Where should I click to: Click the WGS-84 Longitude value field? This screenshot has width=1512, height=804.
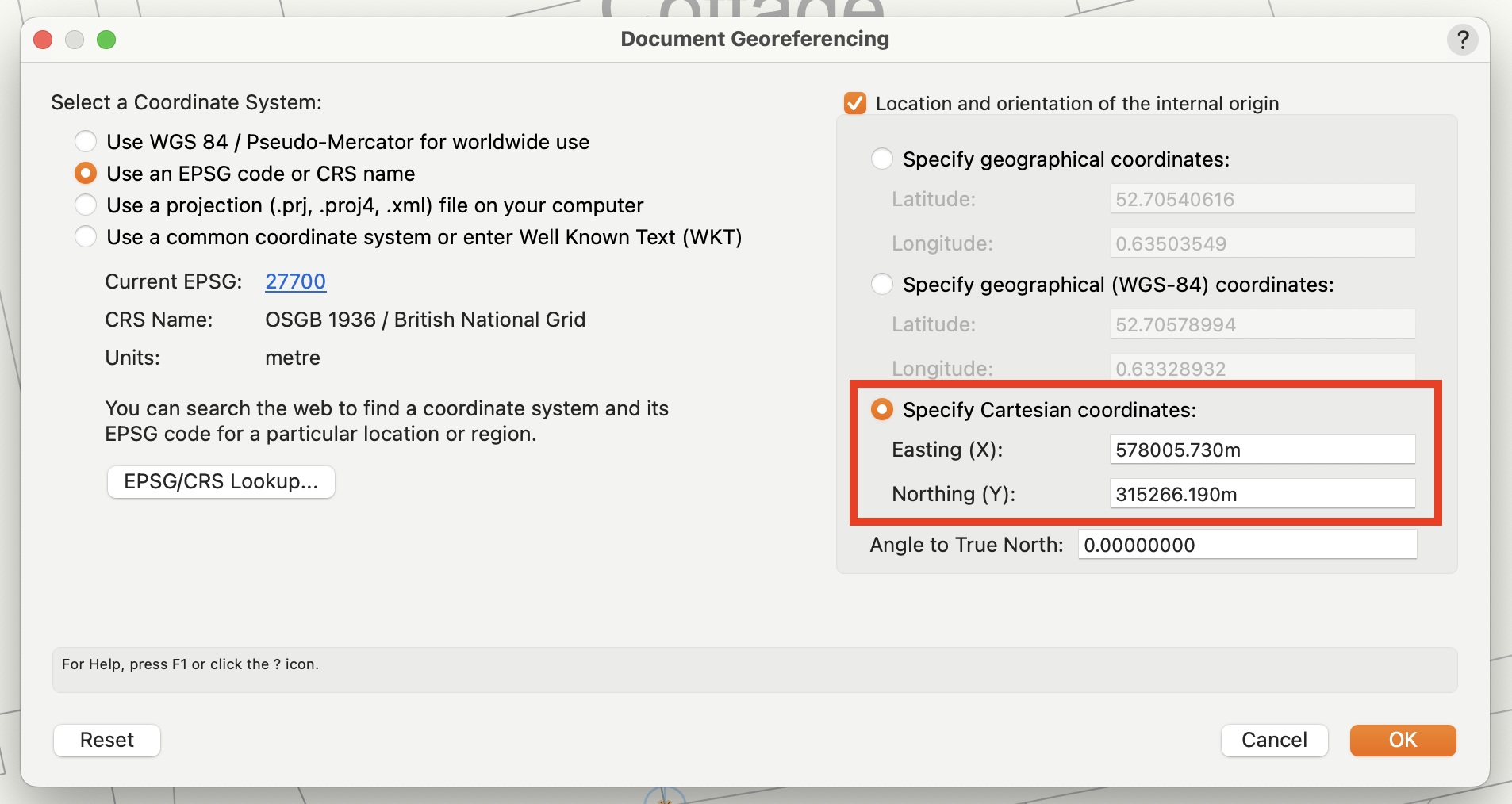point(1262,368)
